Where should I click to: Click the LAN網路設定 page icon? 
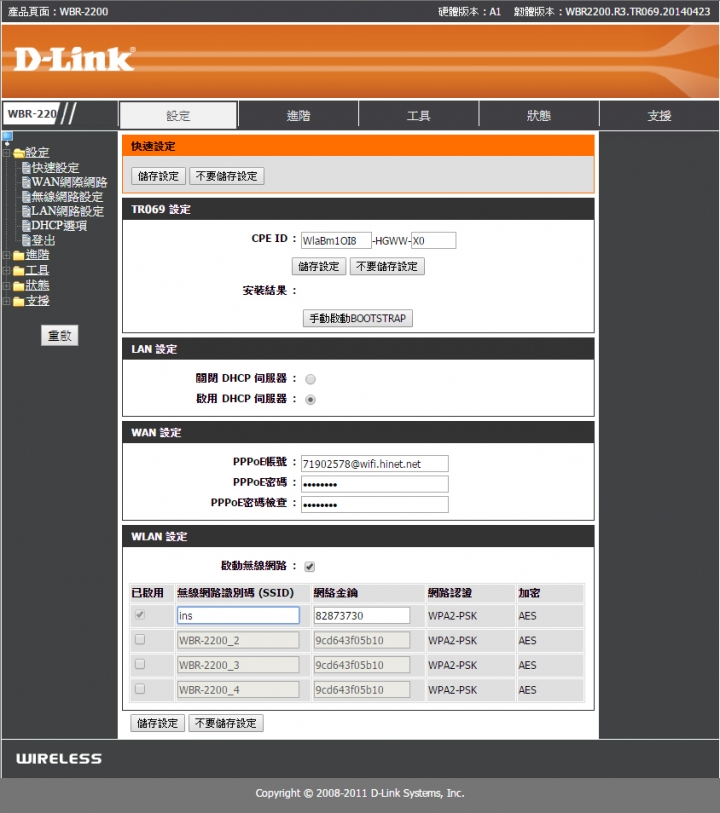click(26, 211)
